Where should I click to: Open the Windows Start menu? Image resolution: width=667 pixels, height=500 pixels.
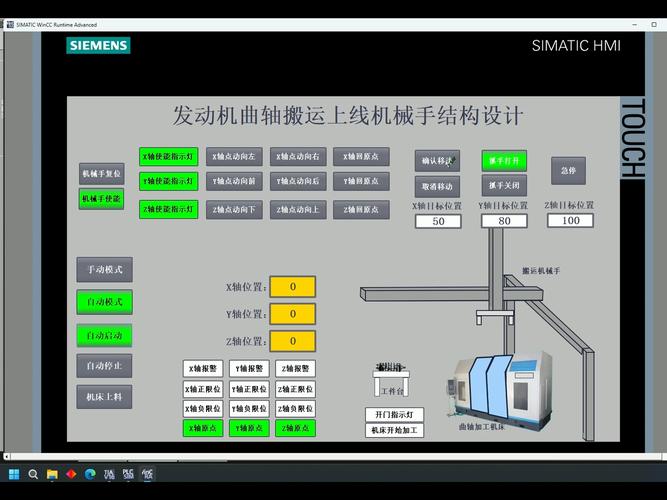14,474
